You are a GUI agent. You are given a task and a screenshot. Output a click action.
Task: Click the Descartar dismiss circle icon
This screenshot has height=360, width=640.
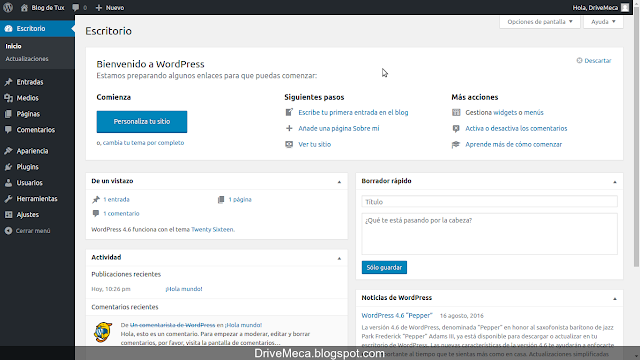tap(579, 60)
